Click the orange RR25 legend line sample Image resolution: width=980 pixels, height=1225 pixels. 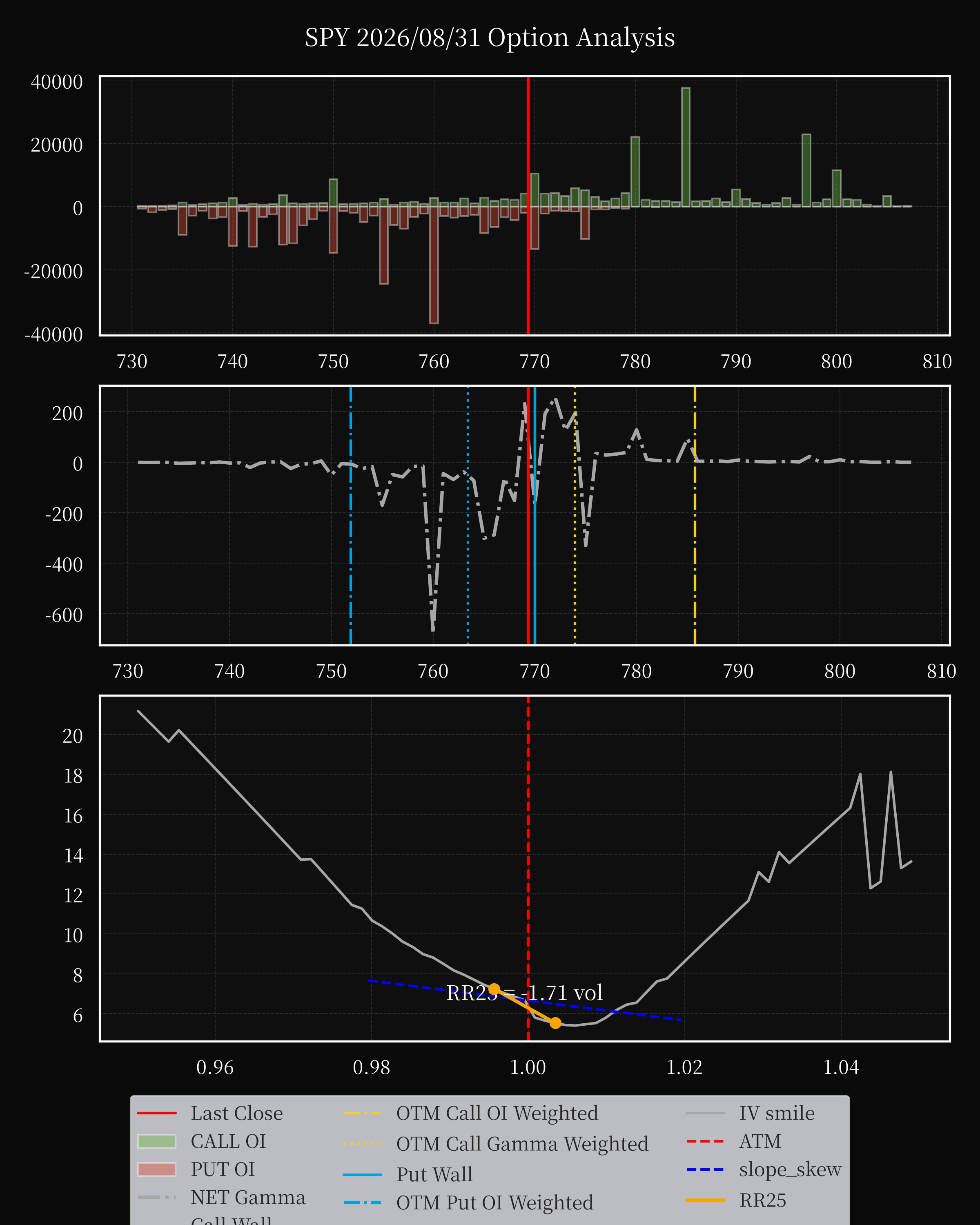pyautogui.click(x=706, y=1200)
